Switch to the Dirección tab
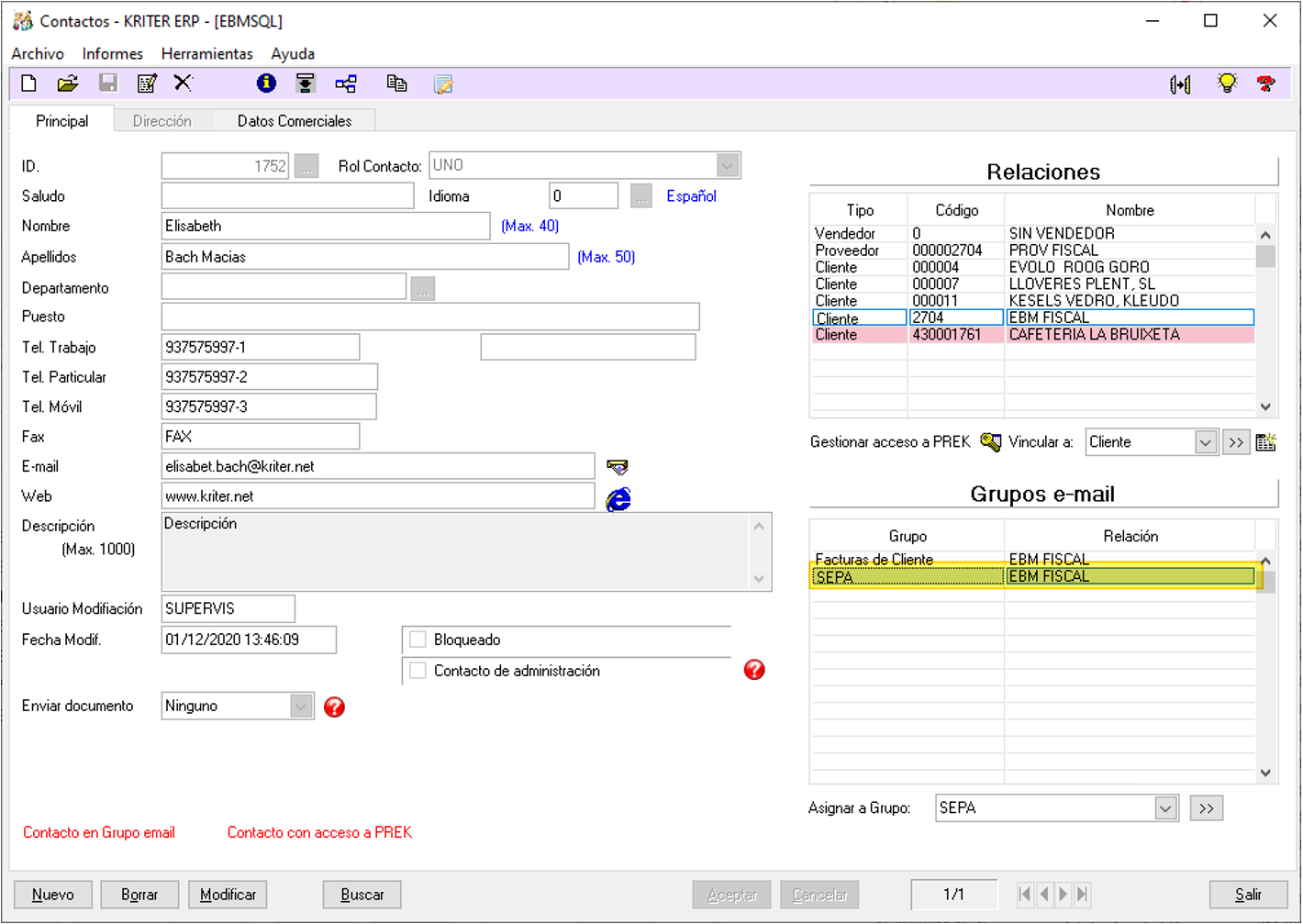1303x924 pixels. [162, 121]
